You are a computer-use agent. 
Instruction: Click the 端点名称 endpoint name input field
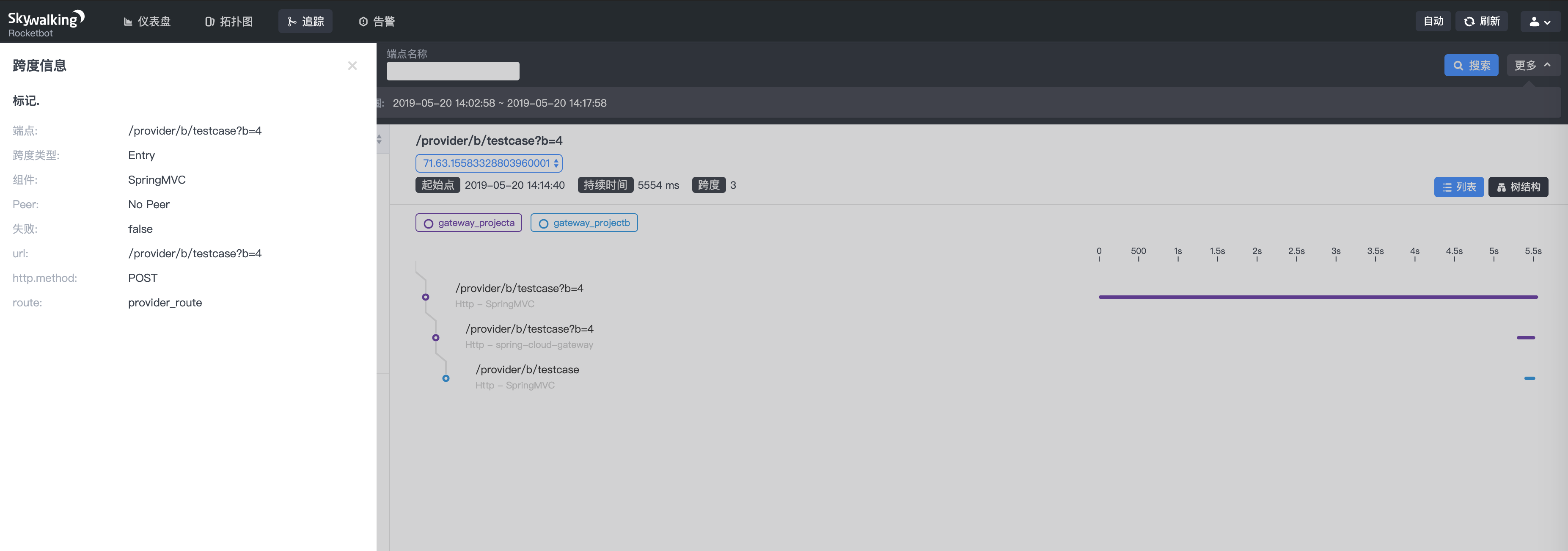point(453,71)
